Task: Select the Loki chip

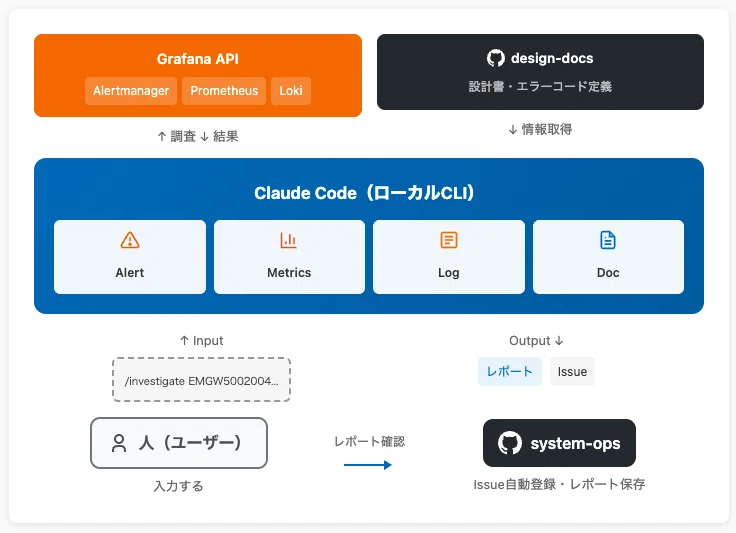Action: point(291,91)
